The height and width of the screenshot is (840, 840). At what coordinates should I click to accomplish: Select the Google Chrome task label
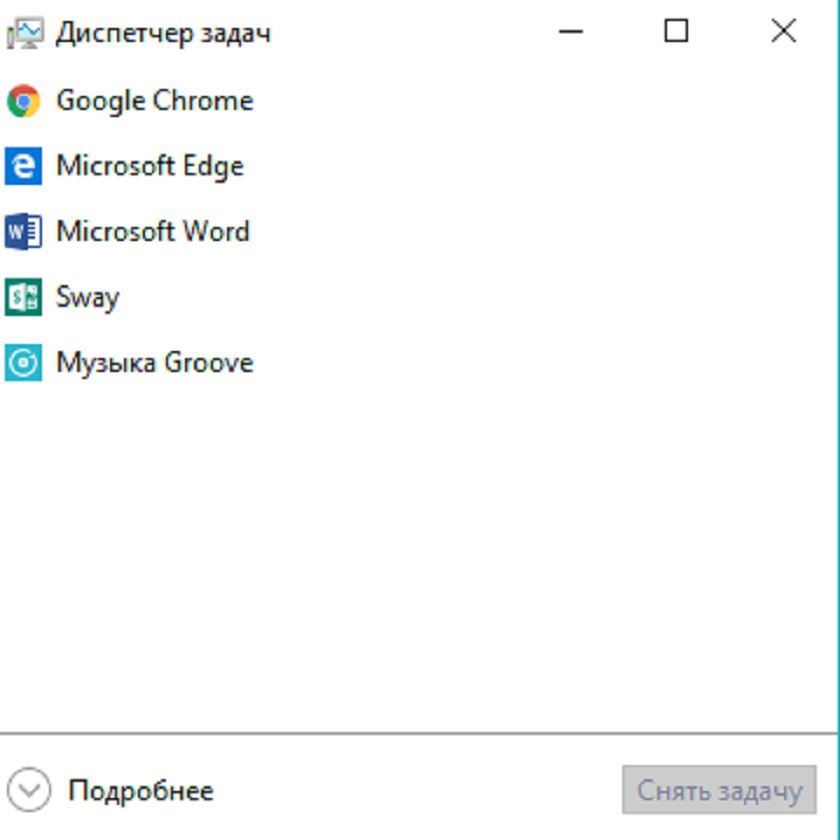(154, 101)
